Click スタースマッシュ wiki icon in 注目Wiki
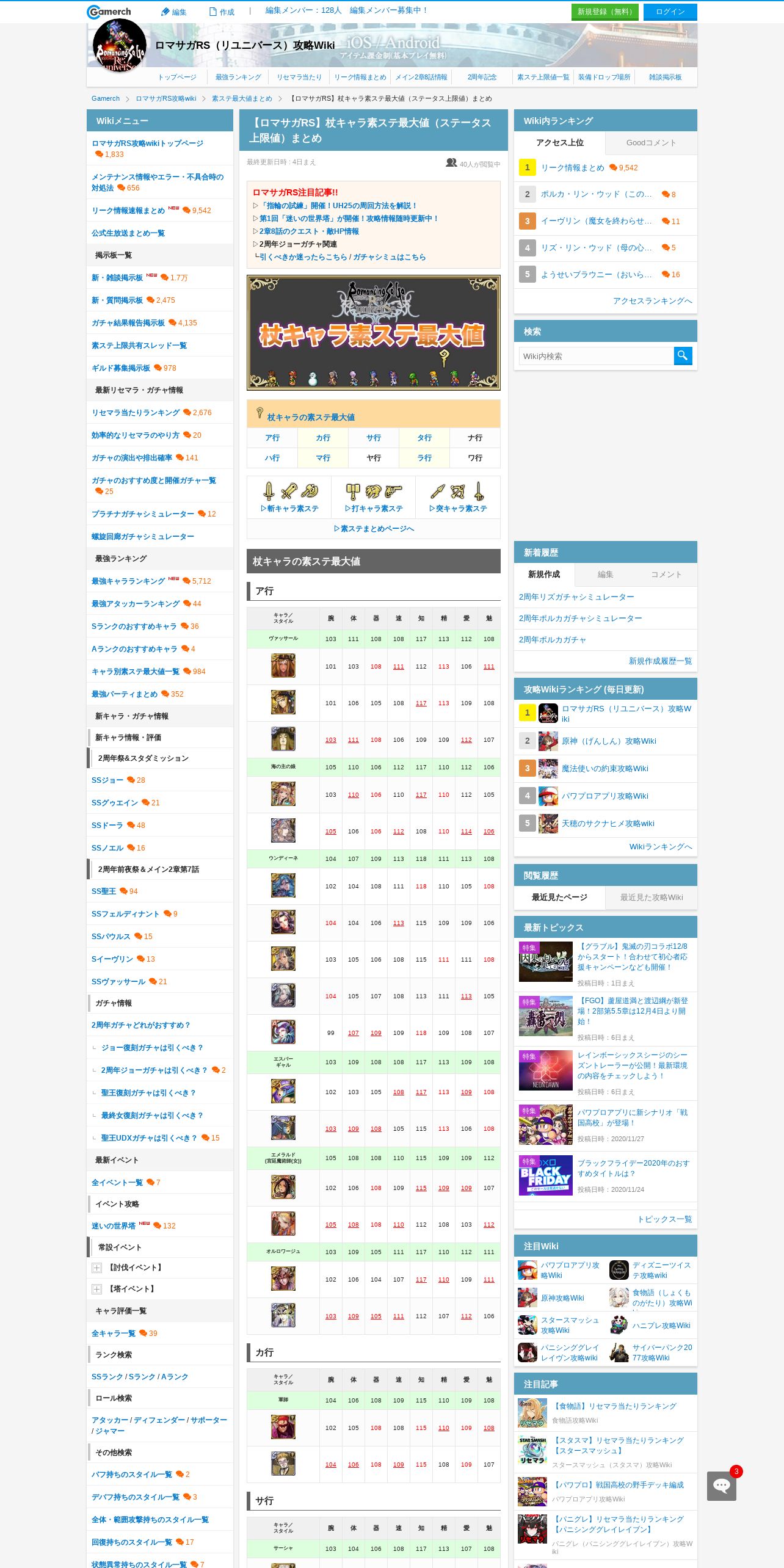The width and height of the screenshot is (784, 1568). coord(527,1325)
